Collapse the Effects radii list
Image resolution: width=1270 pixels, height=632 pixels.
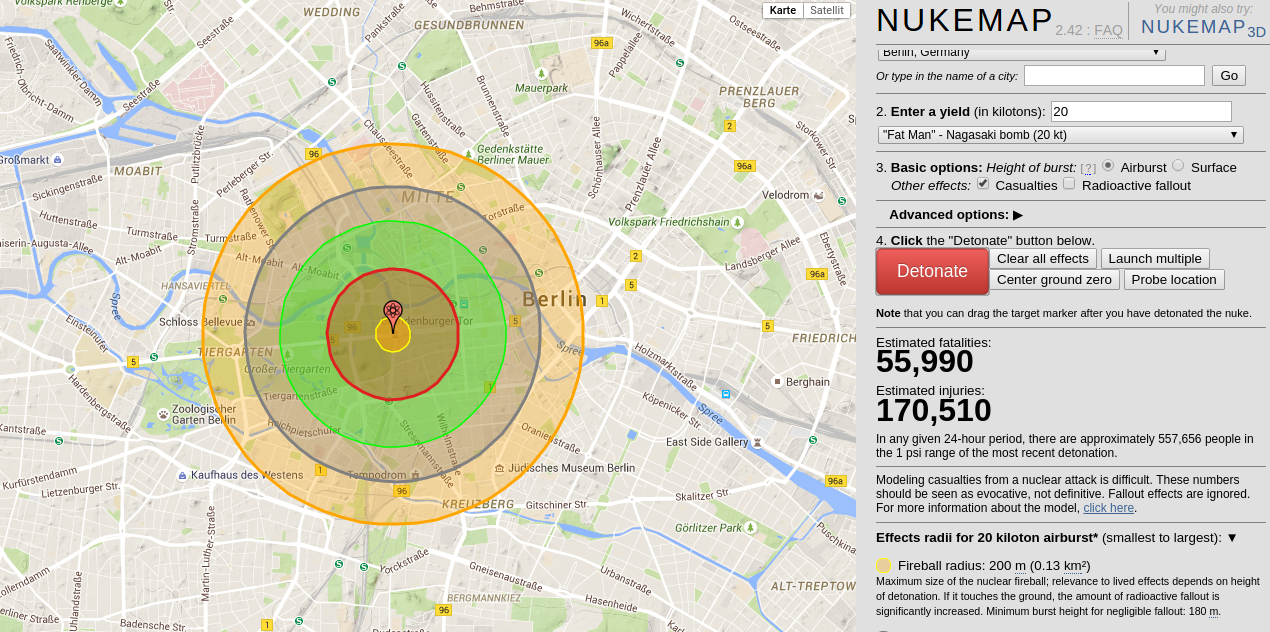click(1231, 537)
